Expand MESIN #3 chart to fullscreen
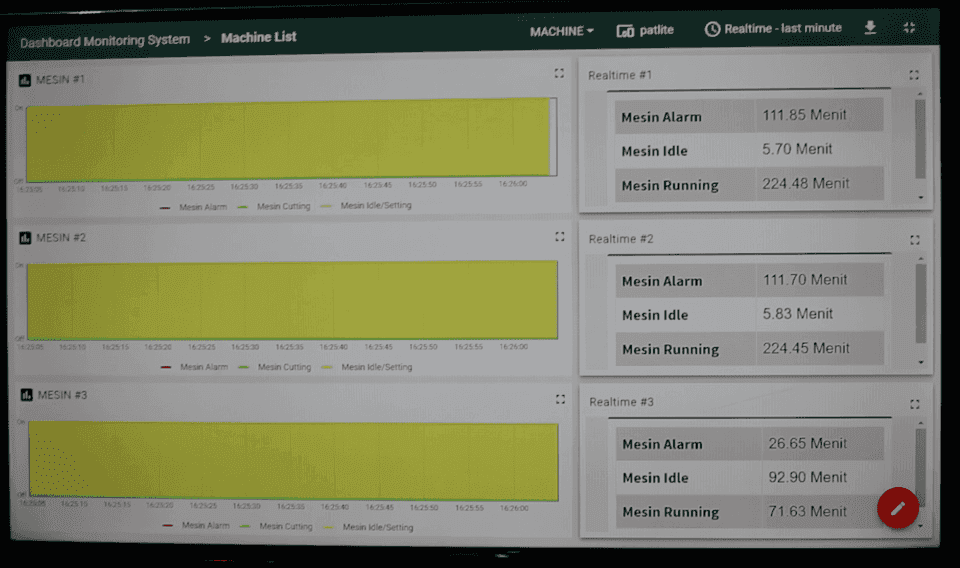 tap(560, 399)
